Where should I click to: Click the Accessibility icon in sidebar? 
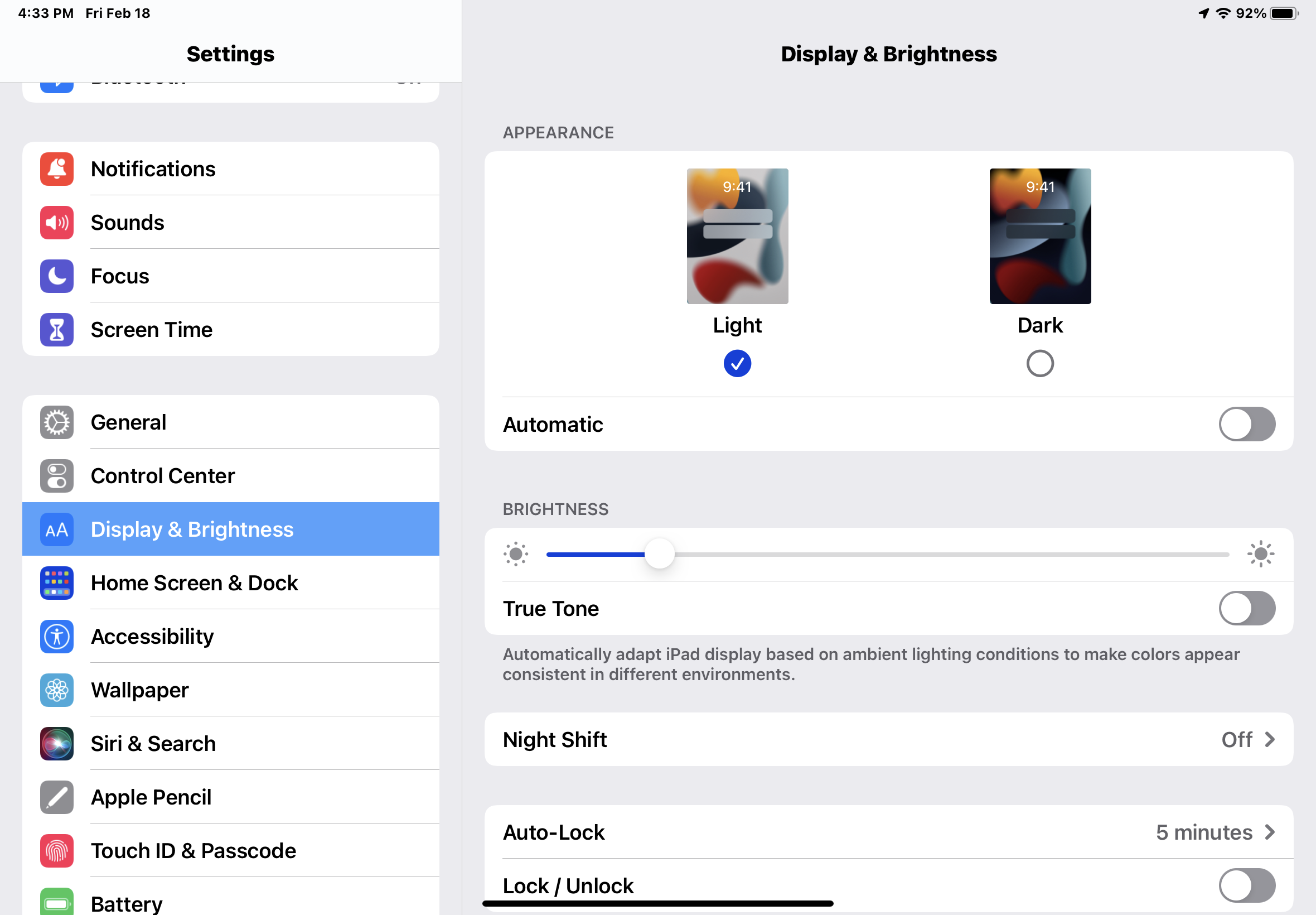tap(57, 637)
